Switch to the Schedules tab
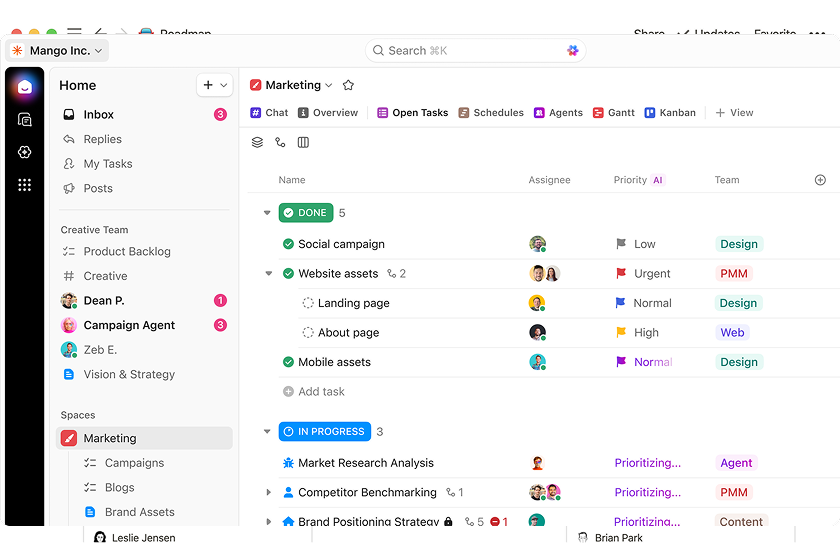The width and height of the screenshot is (840, 560). (491, 113)
